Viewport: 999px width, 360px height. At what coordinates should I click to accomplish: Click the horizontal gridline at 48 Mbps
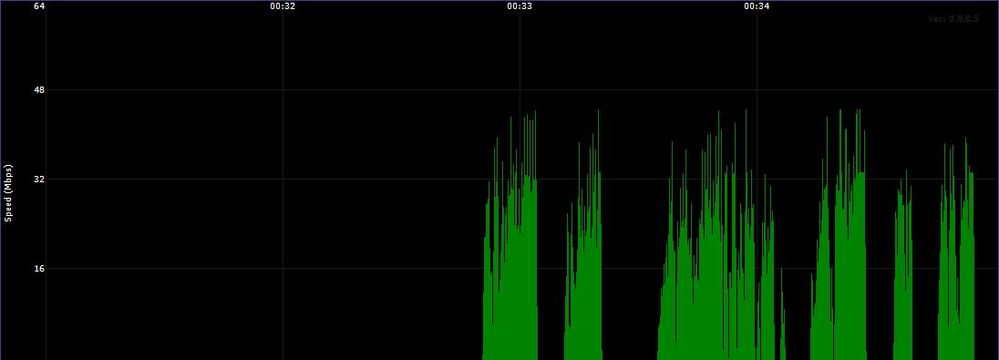tap(255, 90)
